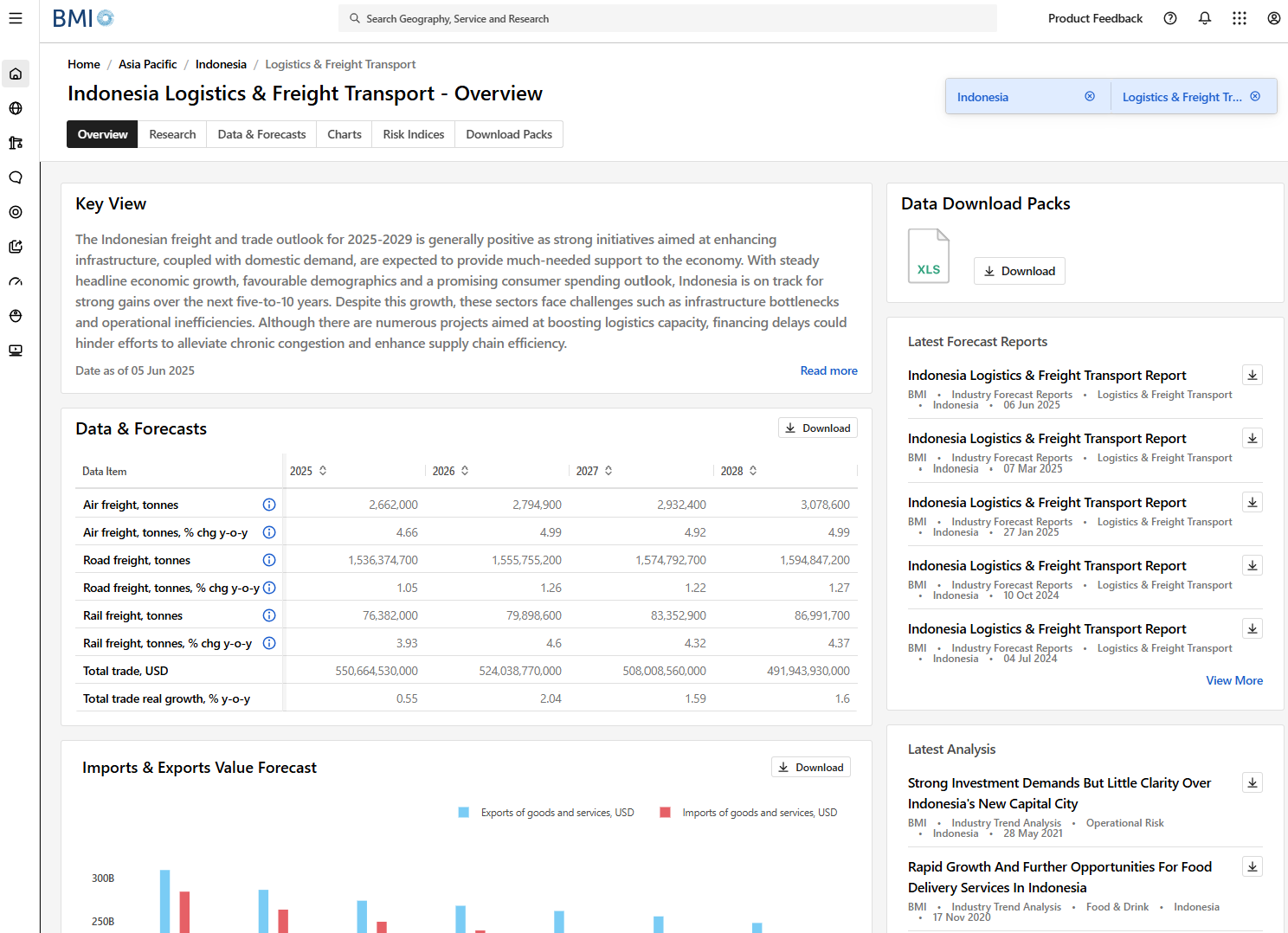1288x933 pixels.
Task: Sort the table by the 2028 column
Action: point(753,471)
